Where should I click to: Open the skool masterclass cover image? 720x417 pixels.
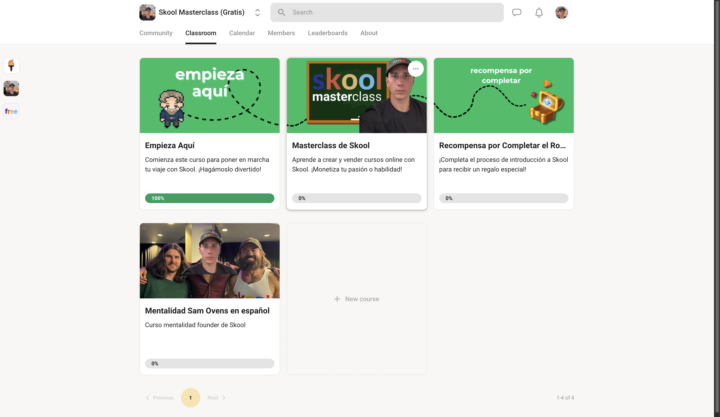(x=356, y=96)
